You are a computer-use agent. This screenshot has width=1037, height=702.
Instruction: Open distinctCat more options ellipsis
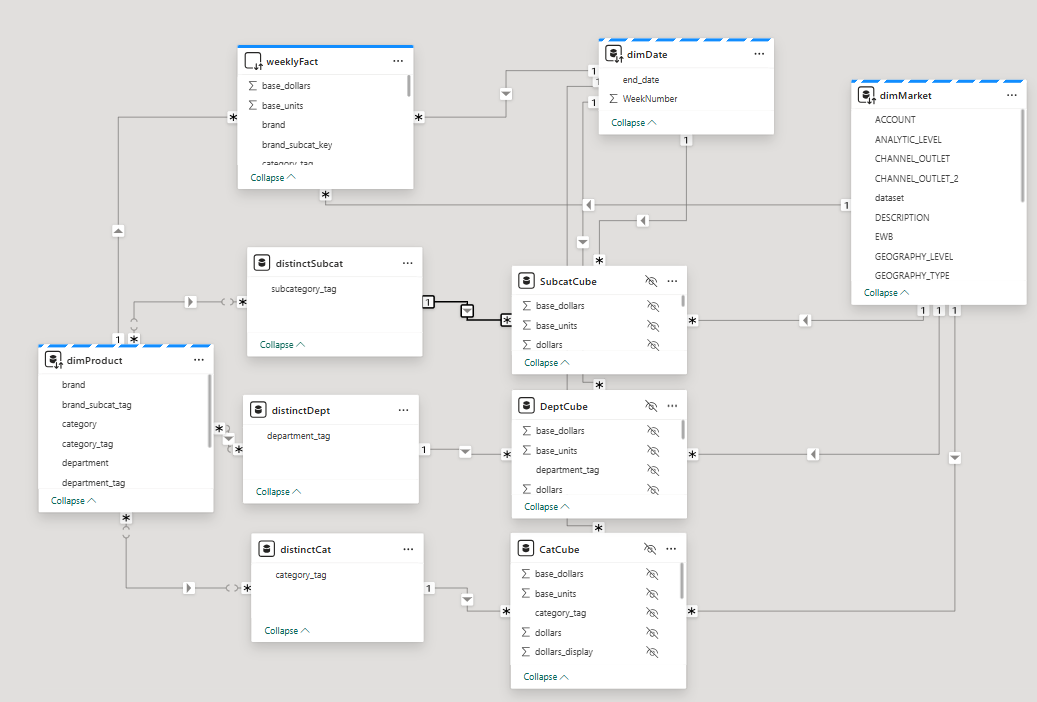point(408,549)
